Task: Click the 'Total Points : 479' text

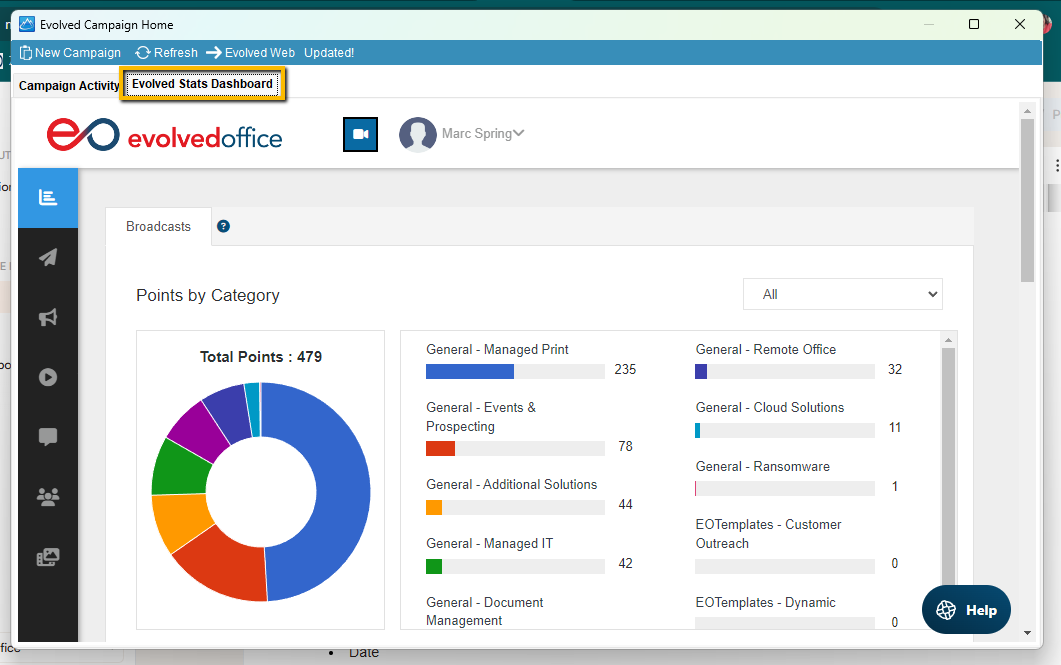Action: (261, 357)
